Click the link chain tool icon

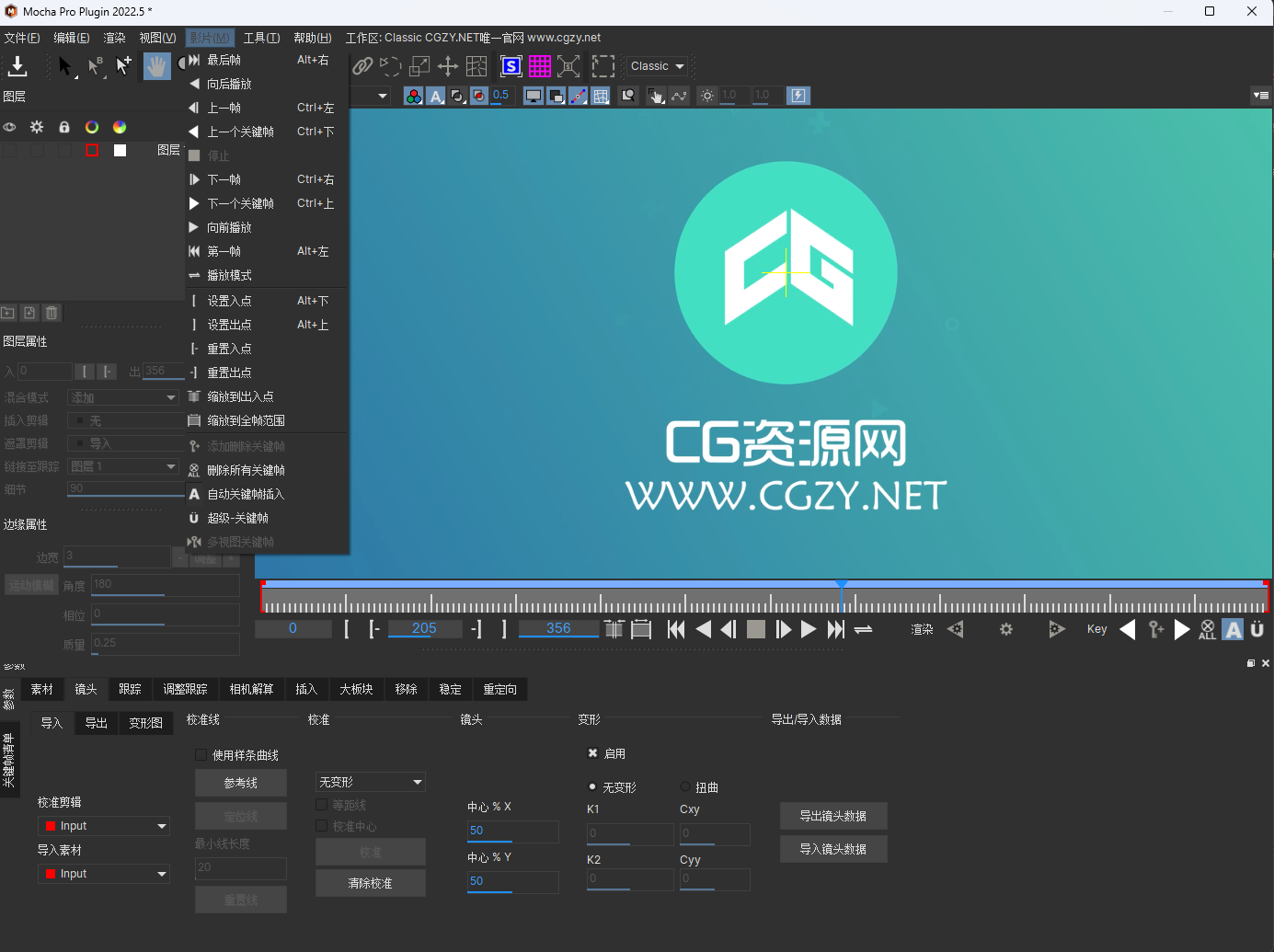click(x=362, y=66)
